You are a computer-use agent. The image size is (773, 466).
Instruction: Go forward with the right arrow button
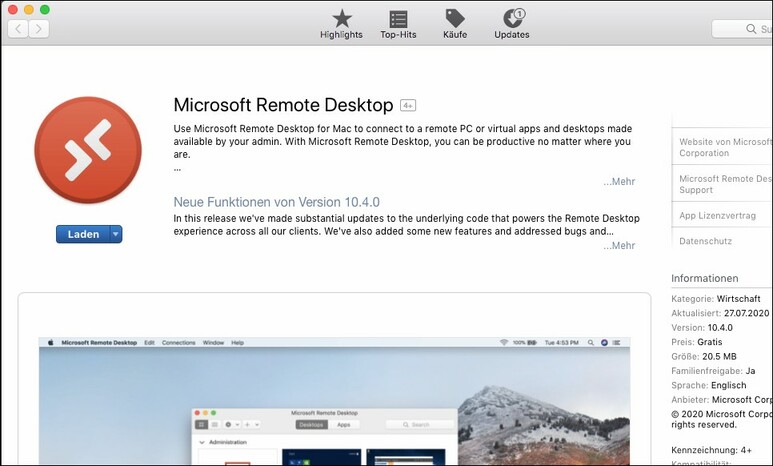tap(38, 29)
